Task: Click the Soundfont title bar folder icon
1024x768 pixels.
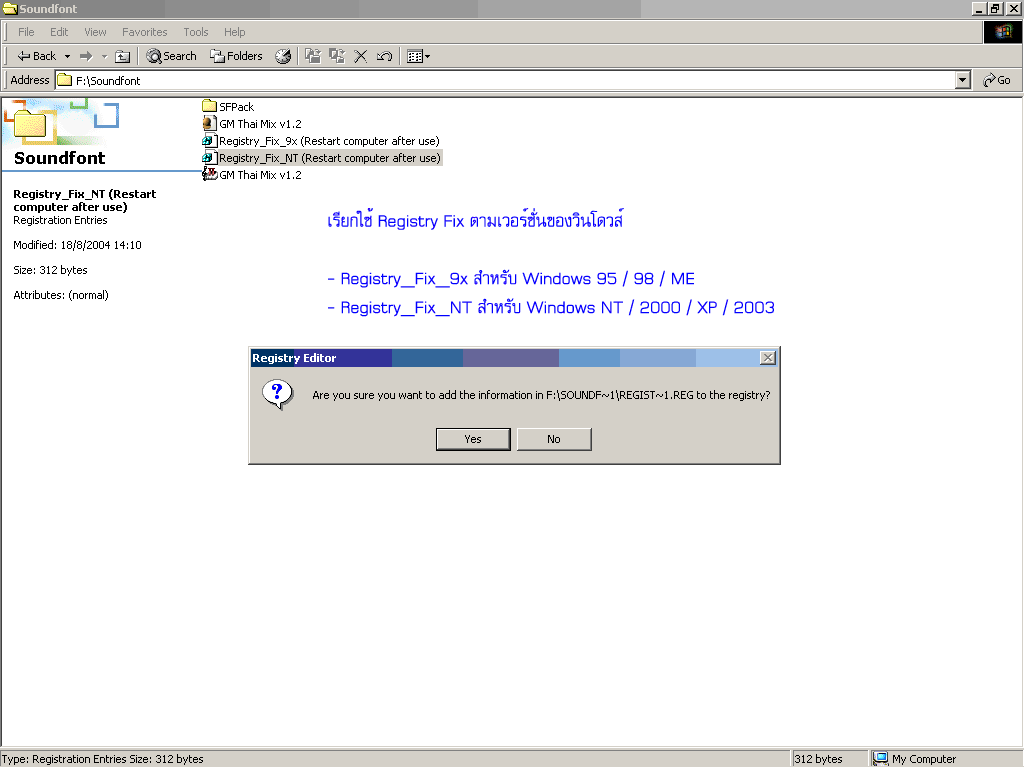Action: point(10,8)
